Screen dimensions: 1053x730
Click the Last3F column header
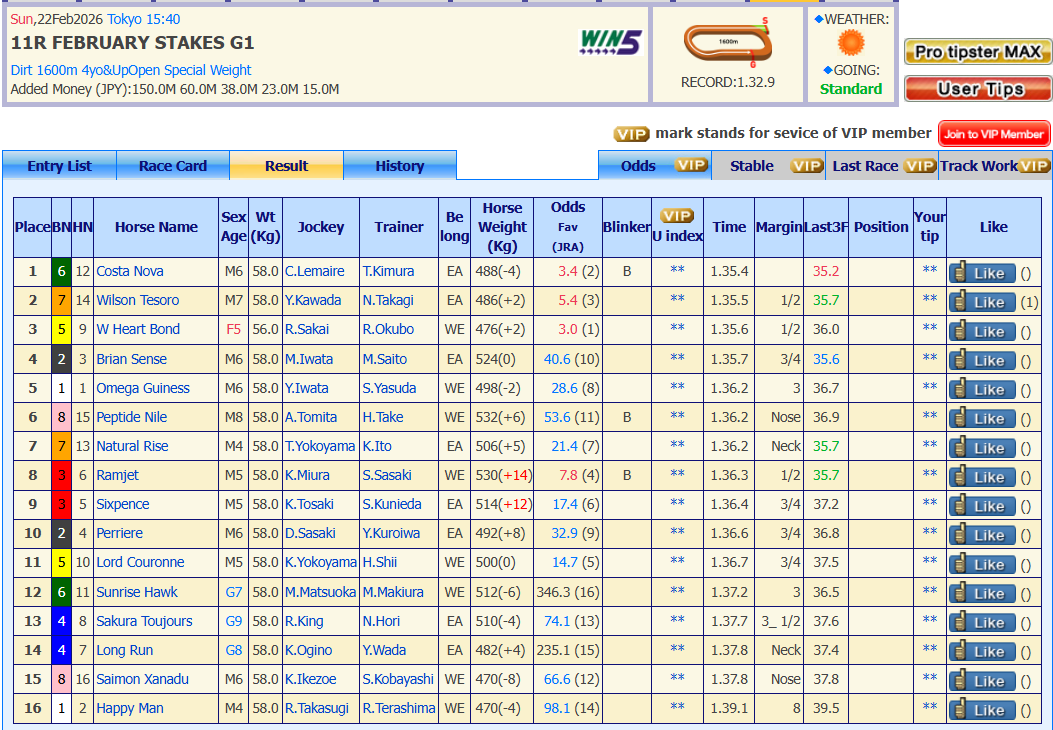pos(826,227)
